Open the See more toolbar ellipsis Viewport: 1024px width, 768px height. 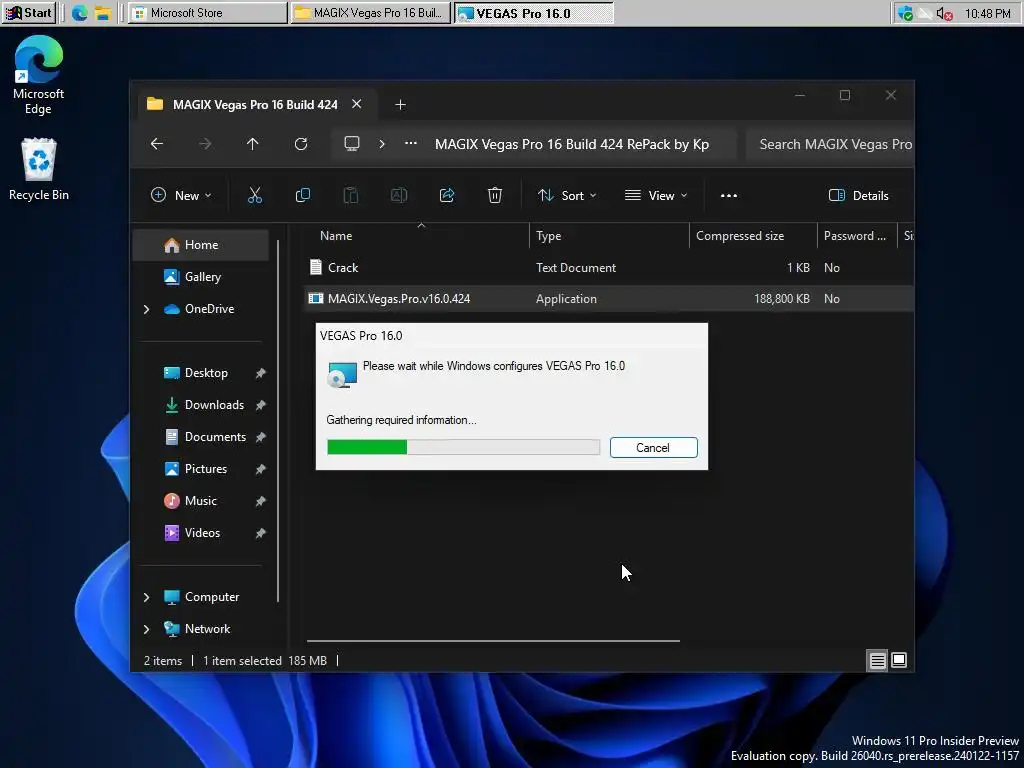pos(729,195)
